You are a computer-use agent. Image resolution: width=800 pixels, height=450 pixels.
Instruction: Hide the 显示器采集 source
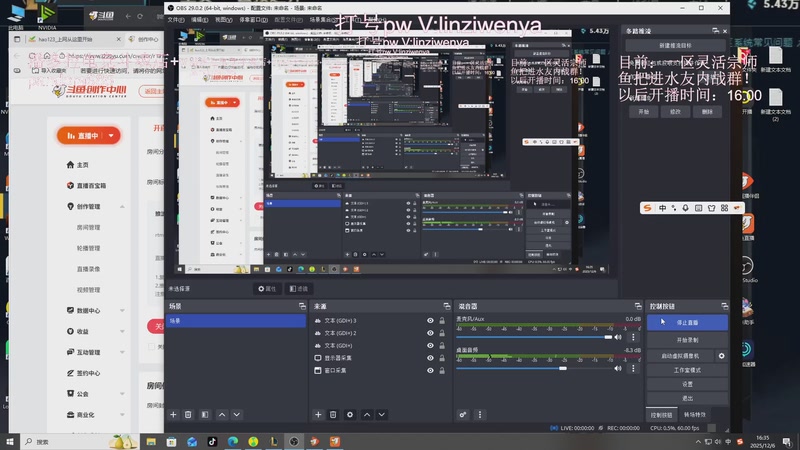430,358
